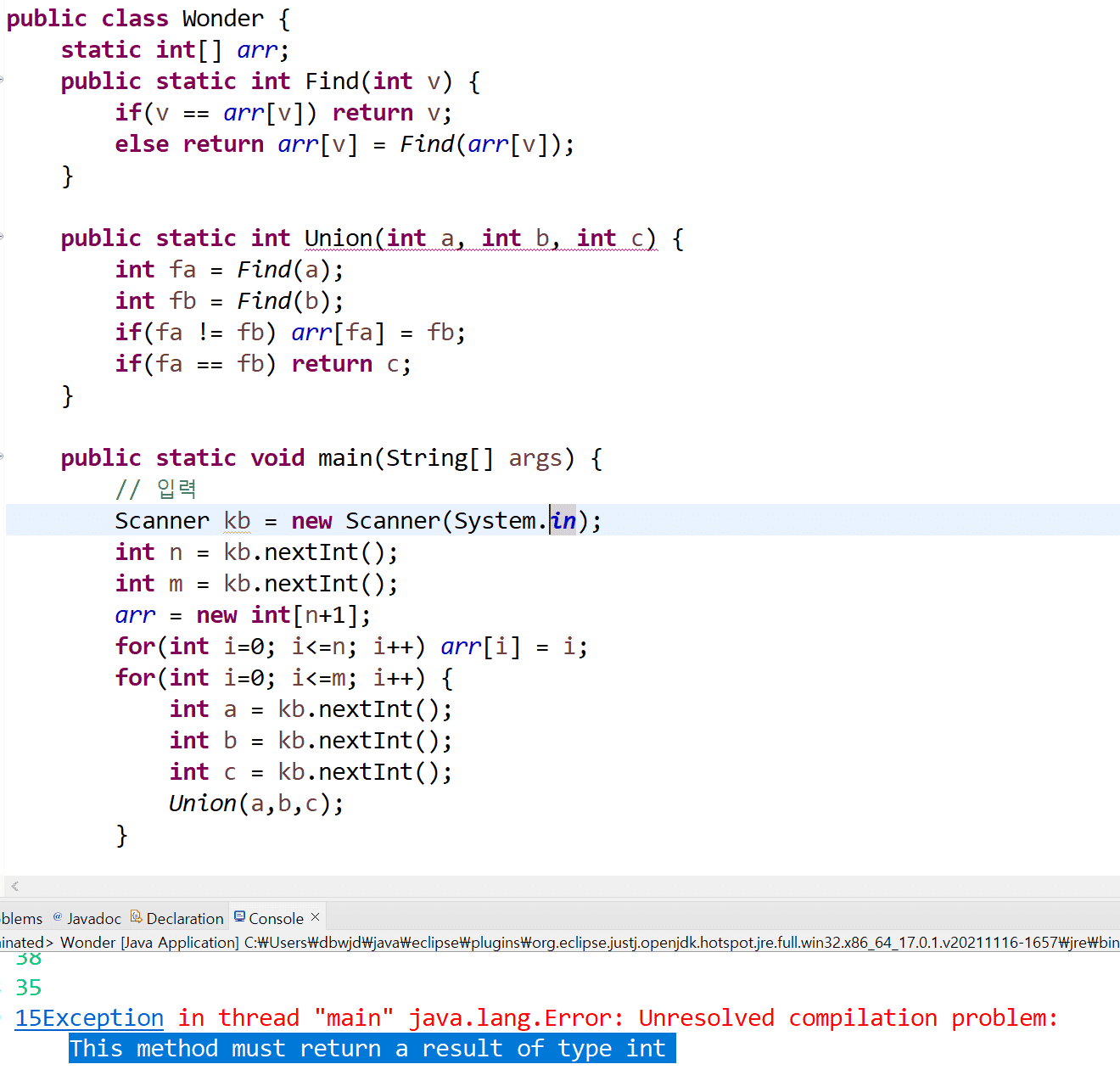The image size is (1120, 1081).
Task: Place cursor on 'int n = kb.nextInt();'
Action: (256, 552)
